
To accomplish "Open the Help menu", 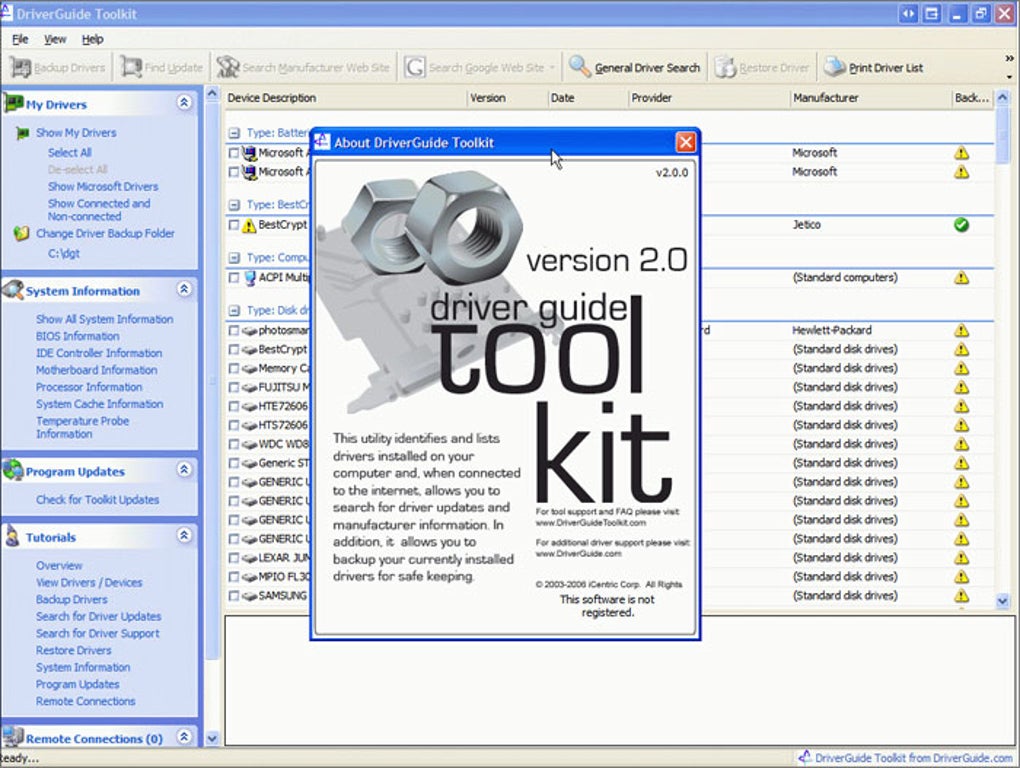I will coord(92,39).
